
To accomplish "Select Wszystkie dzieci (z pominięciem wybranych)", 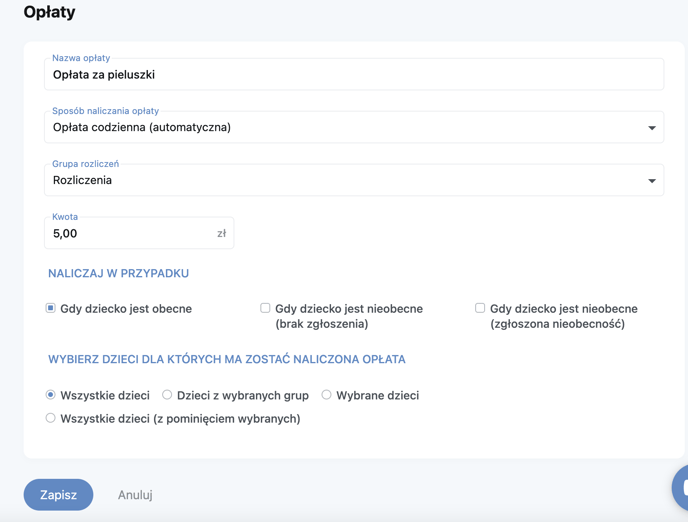I will click(50, 418).
